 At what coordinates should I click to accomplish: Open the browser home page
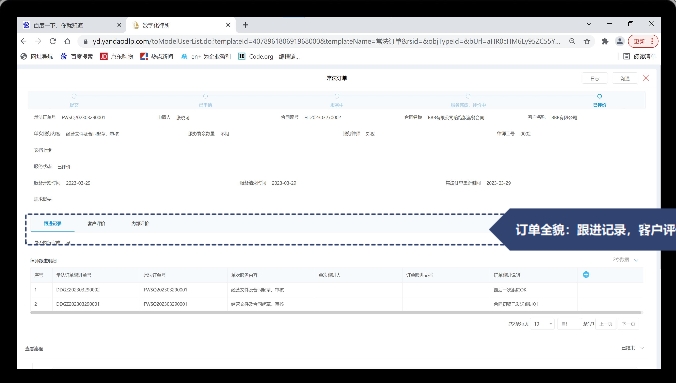67,41
